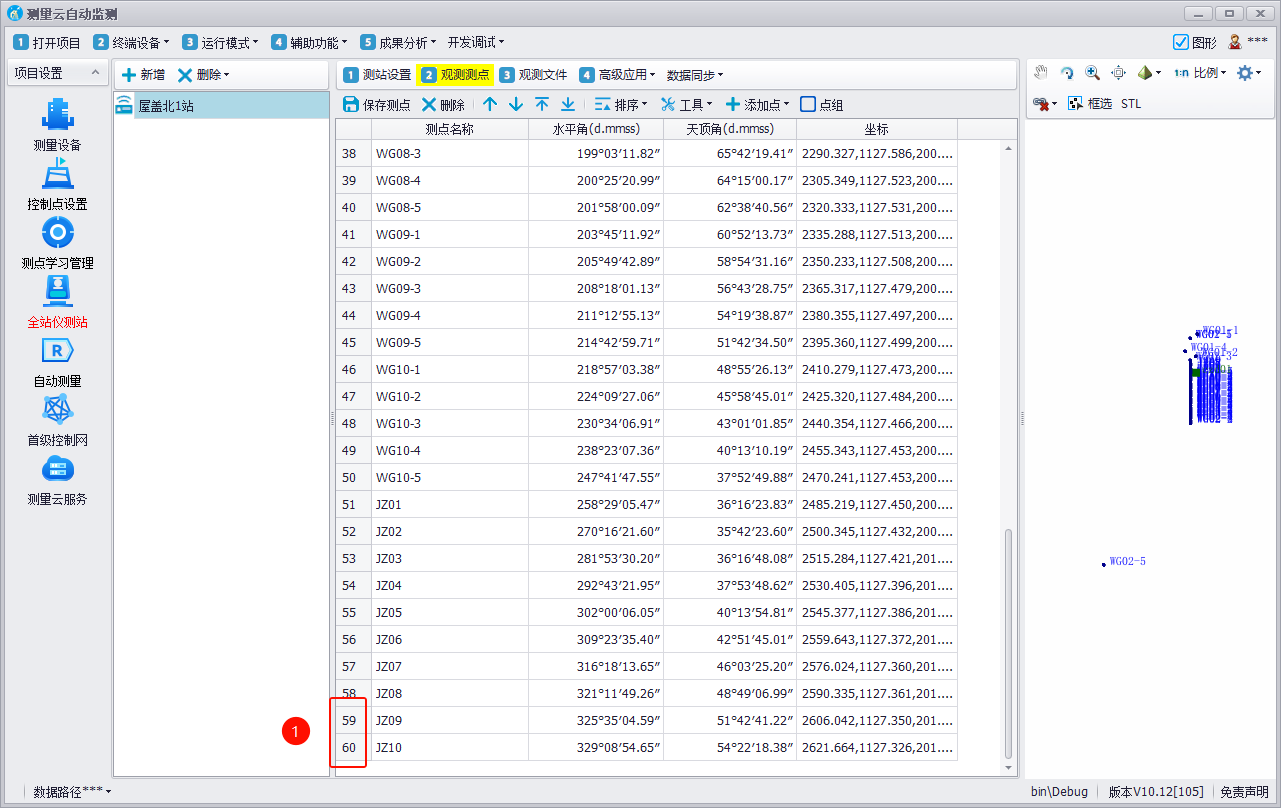The height and width of the screenshot is (808, 1281).
Task: Select the 全站仪测站 sidebar icon
Action: tap(57, 302)
